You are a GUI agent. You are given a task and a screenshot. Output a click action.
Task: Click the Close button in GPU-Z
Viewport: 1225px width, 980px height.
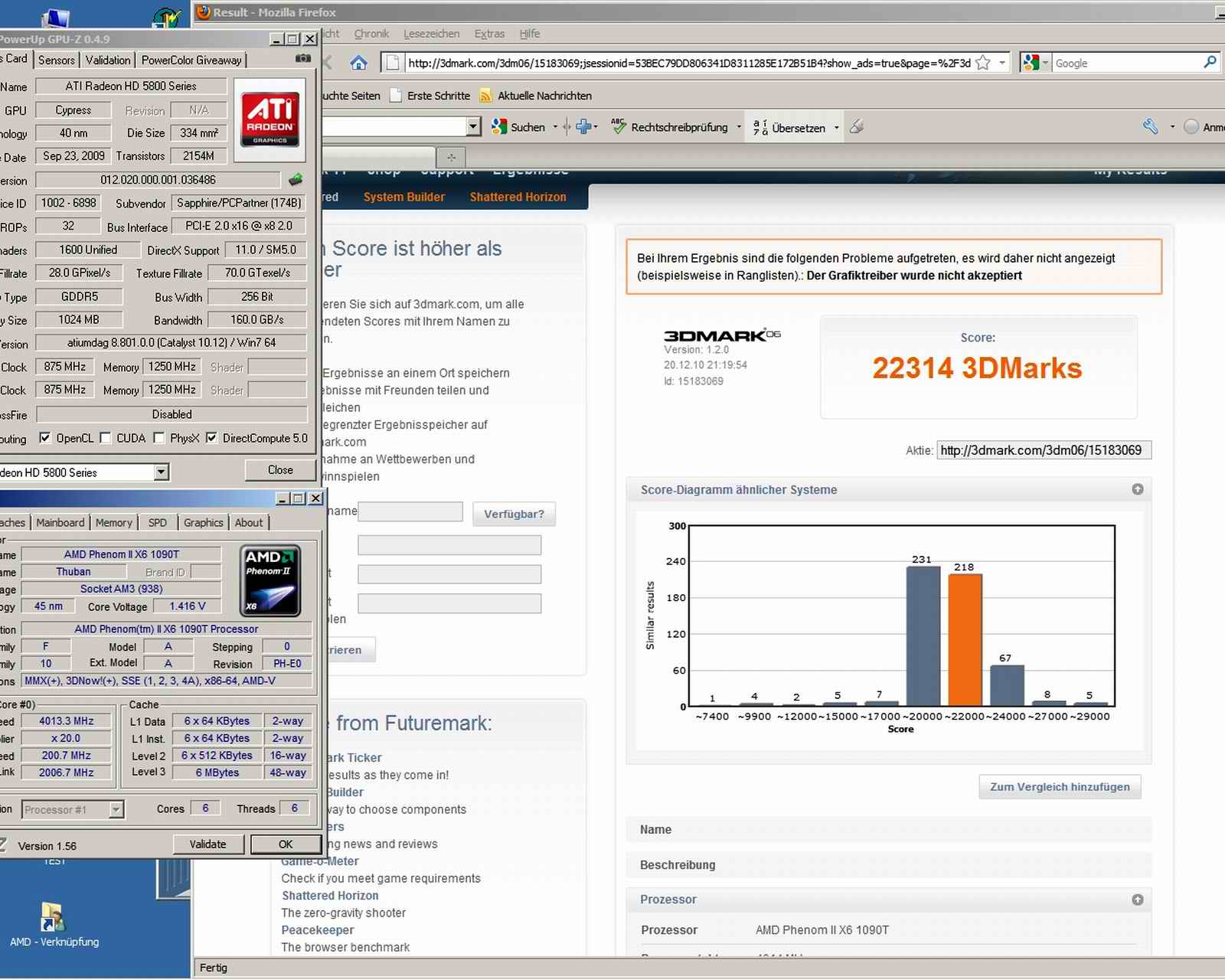280,469
